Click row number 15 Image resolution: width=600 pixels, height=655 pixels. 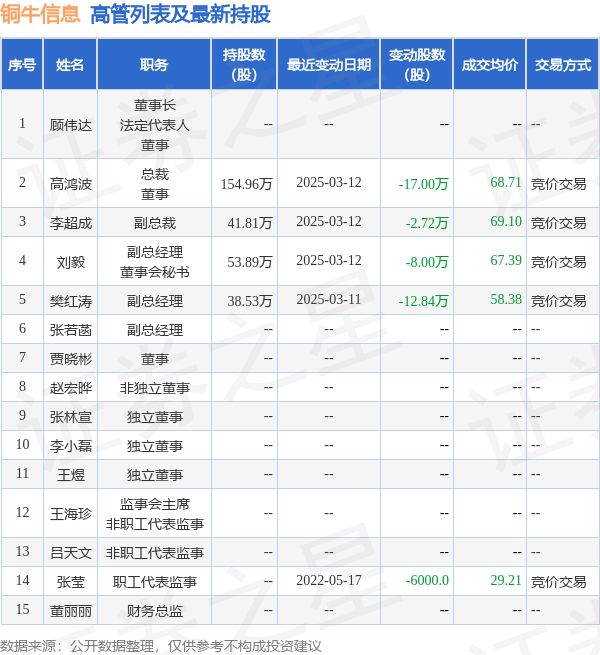click(23, 609)
